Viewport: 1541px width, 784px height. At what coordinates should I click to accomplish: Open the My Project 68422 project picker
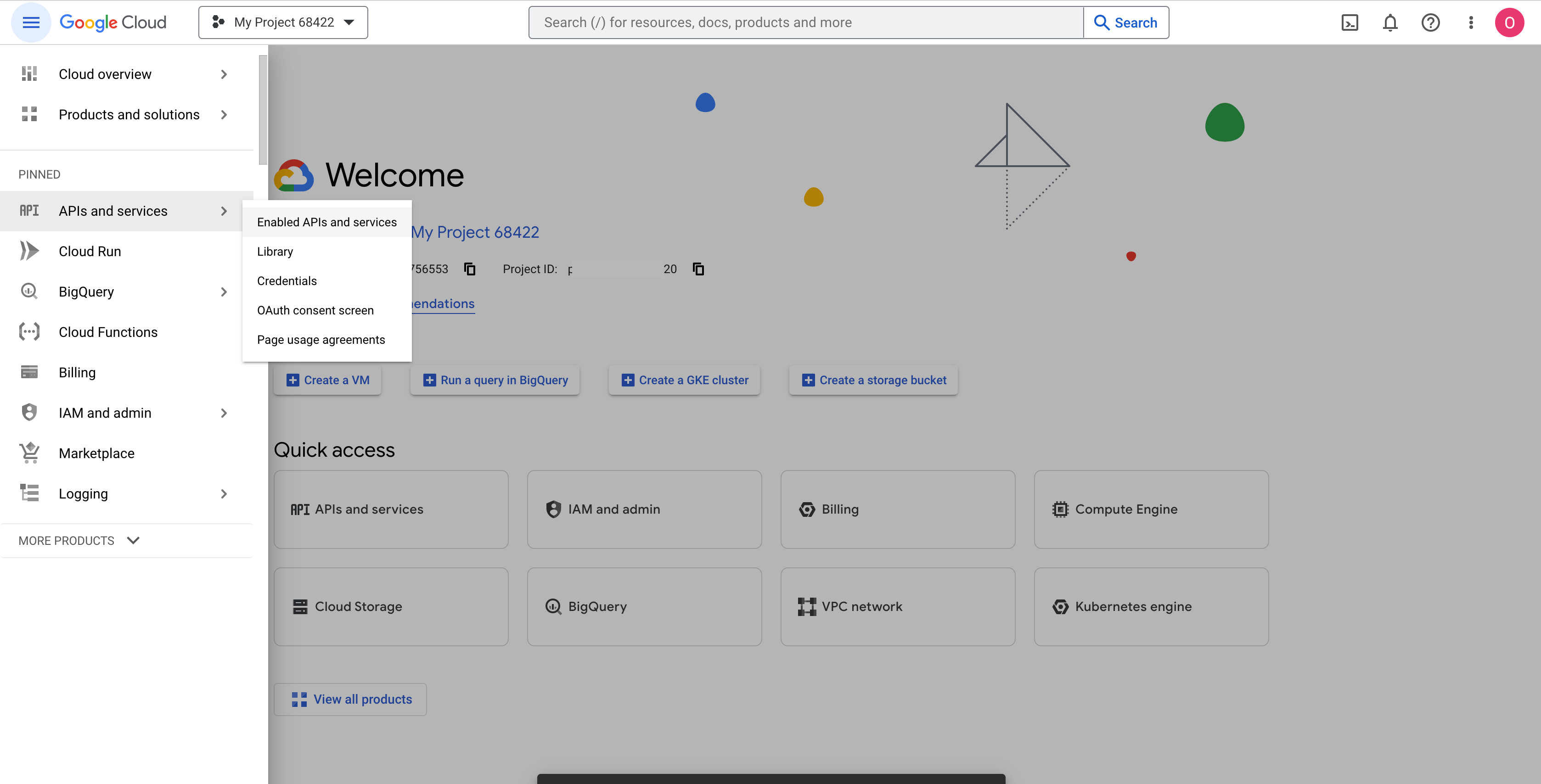pos(283,23)
